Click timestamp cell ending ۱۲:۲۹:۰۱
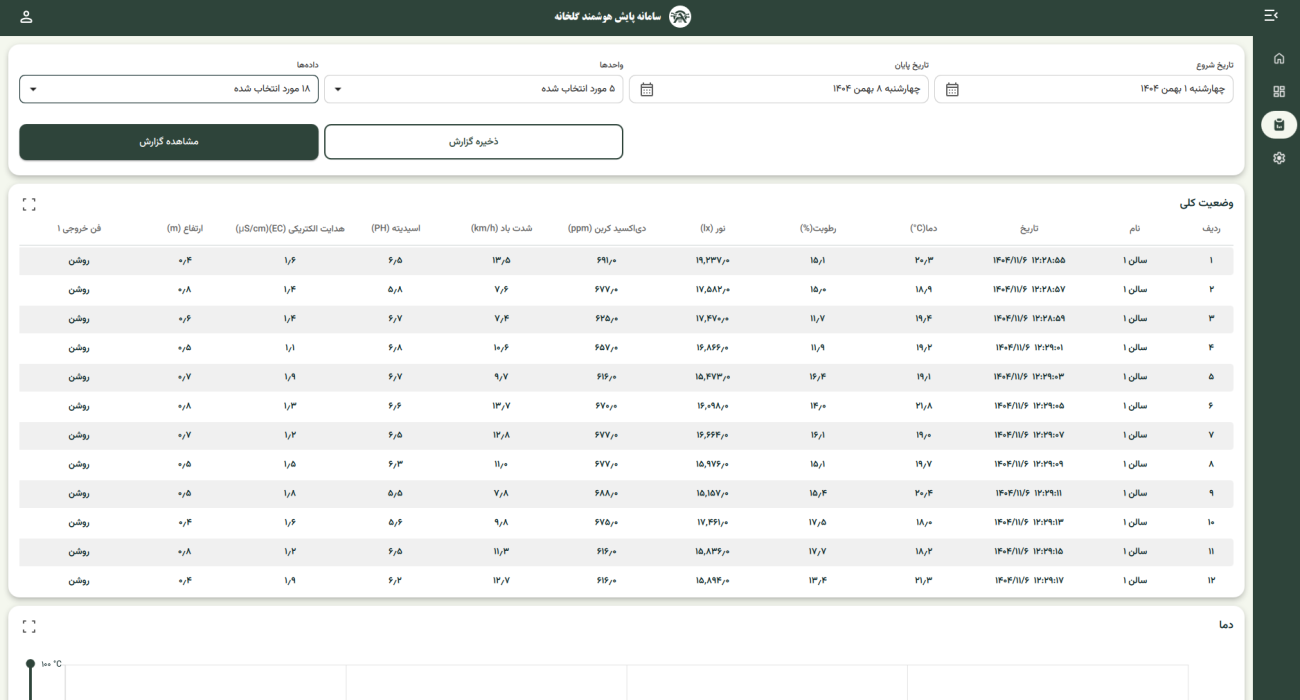1300x700 pixels. pos(1029,348)
